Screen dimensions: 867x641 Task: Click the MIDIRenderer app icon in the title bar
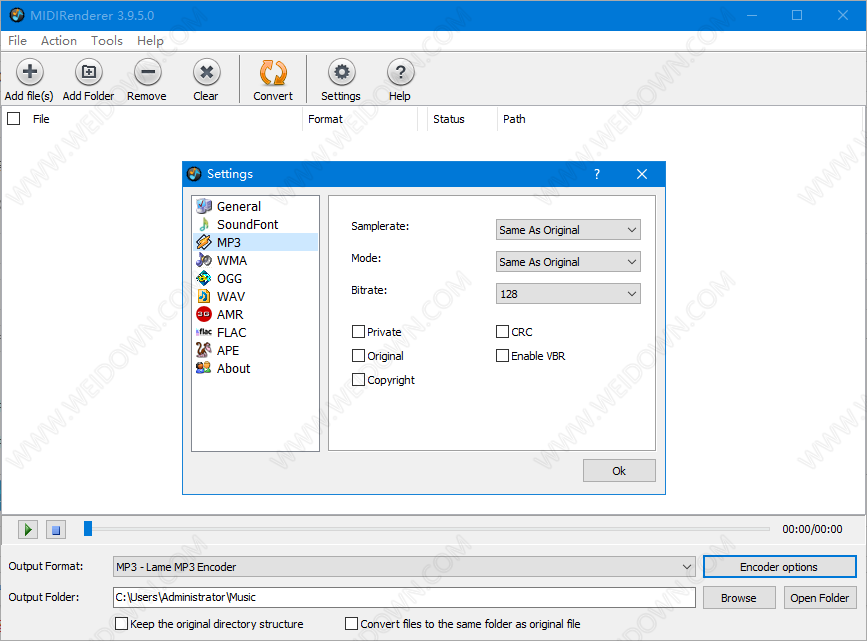point(17,15)
